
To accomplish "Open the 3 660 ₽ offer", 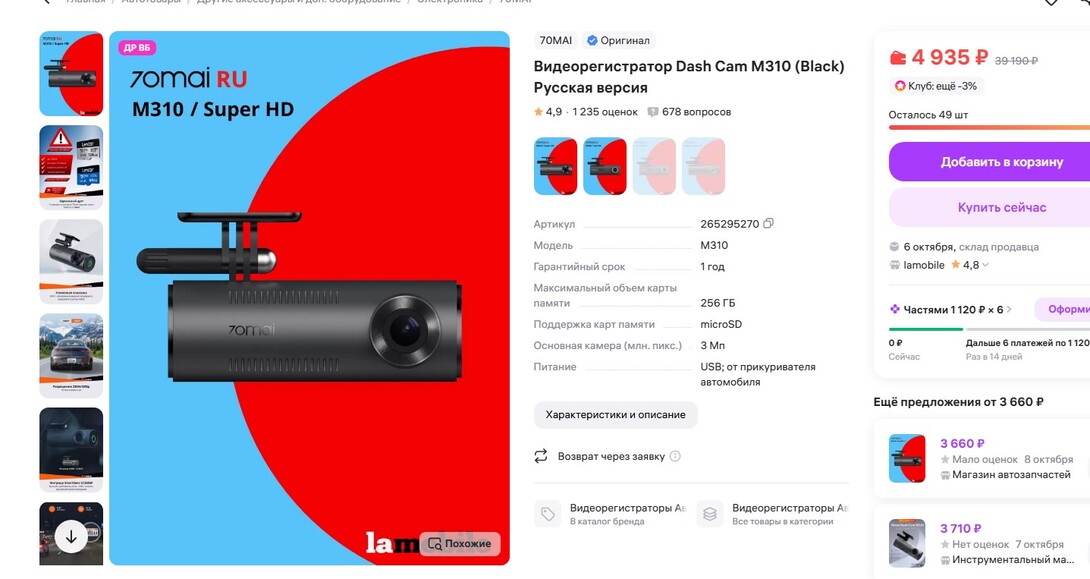I will (x=982, y=458).
